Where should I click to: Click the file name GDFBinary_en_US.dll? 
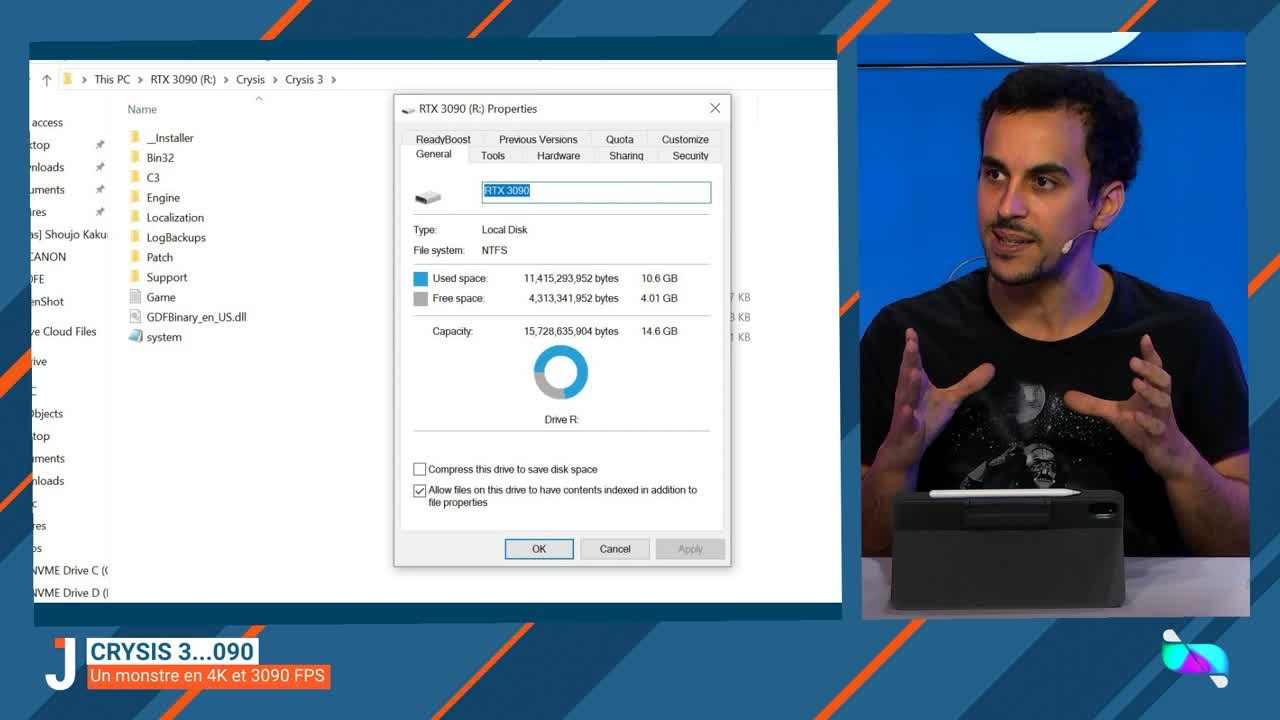pyautogui.click(x=196, y=317)
